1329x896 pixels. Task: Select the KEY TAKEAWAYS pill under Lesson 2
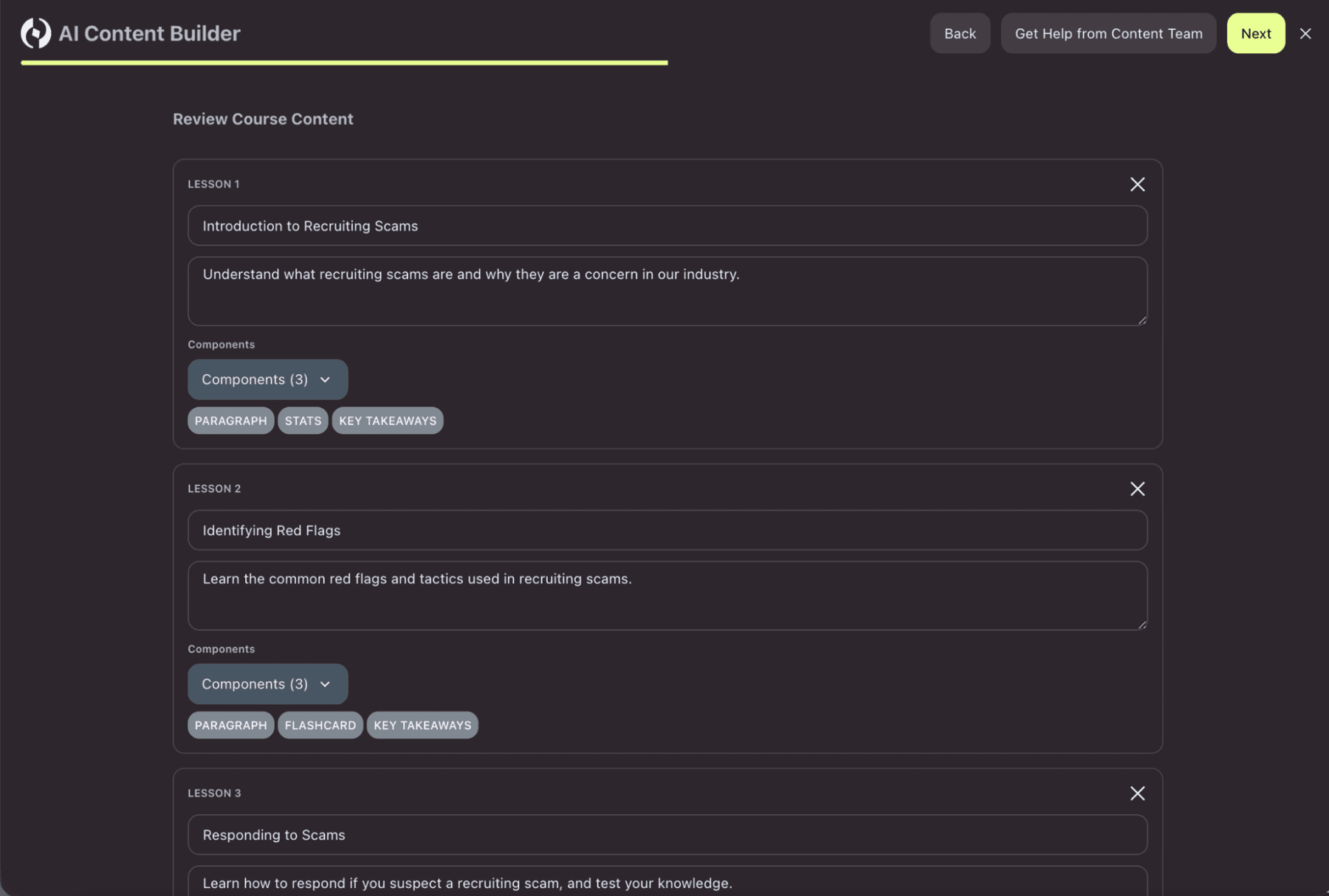click(422, 725)
